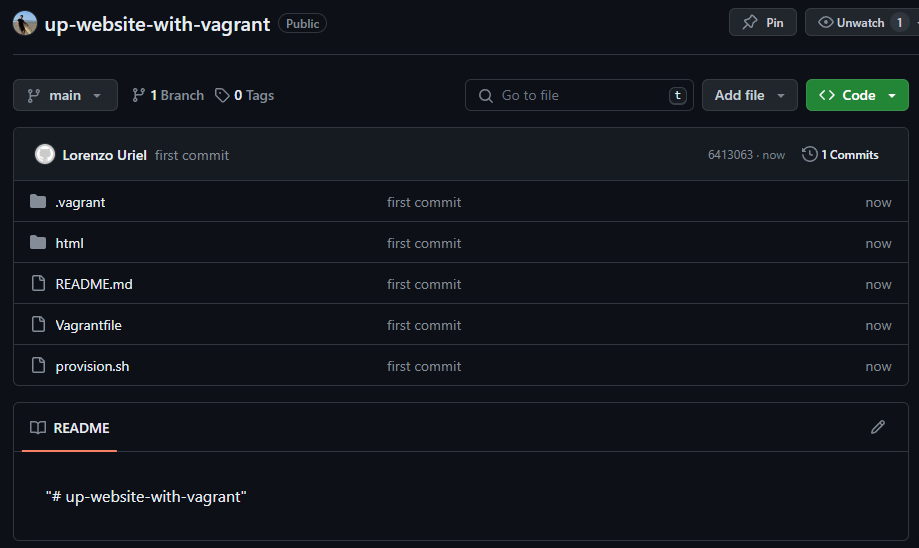The height and width of the screenshot is (548, 919).
Task: Open the main branch selector dropdown
Action: click(x=65, y=95)
